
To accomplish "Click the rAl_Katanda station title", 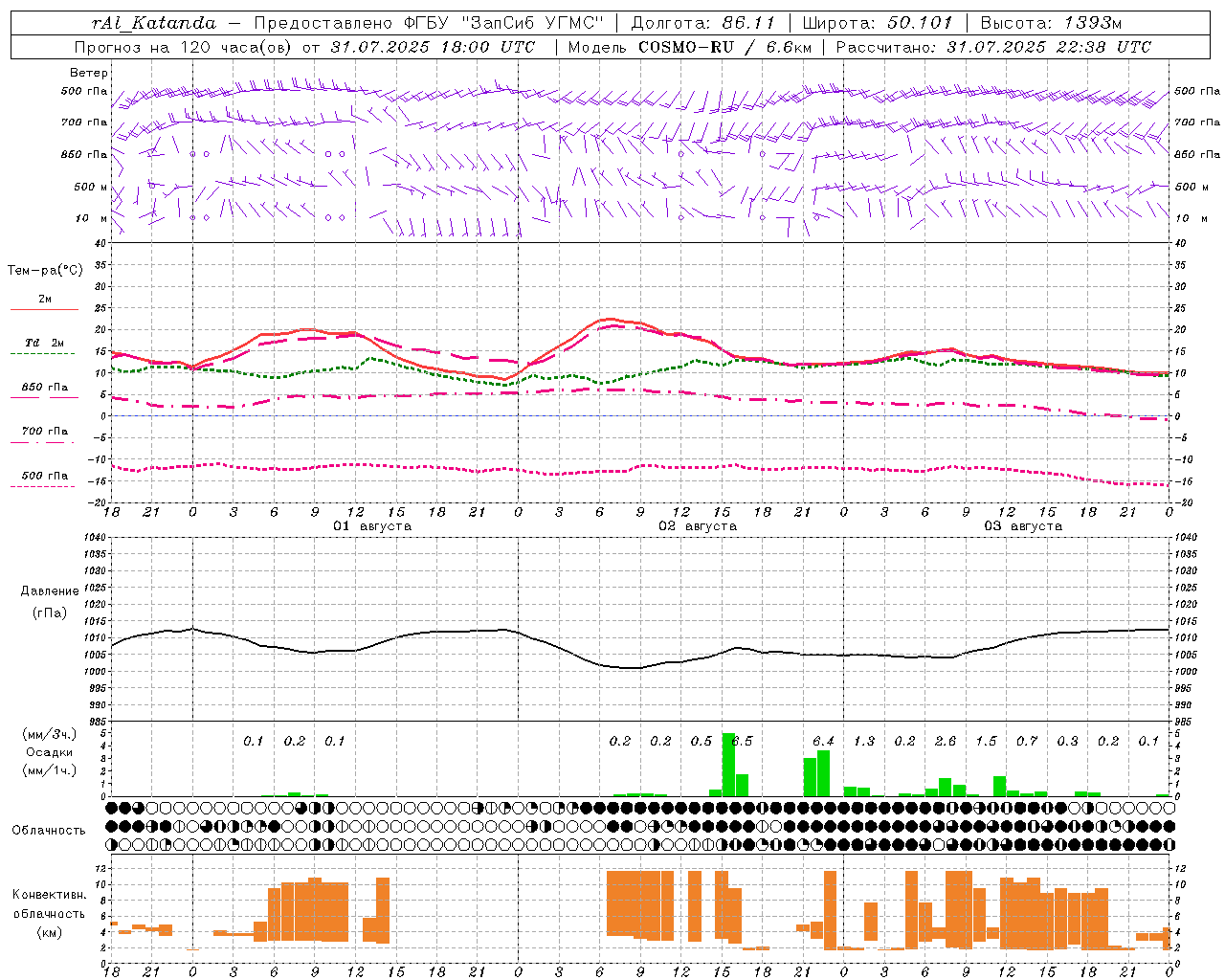I will click(x=154, y=23).
